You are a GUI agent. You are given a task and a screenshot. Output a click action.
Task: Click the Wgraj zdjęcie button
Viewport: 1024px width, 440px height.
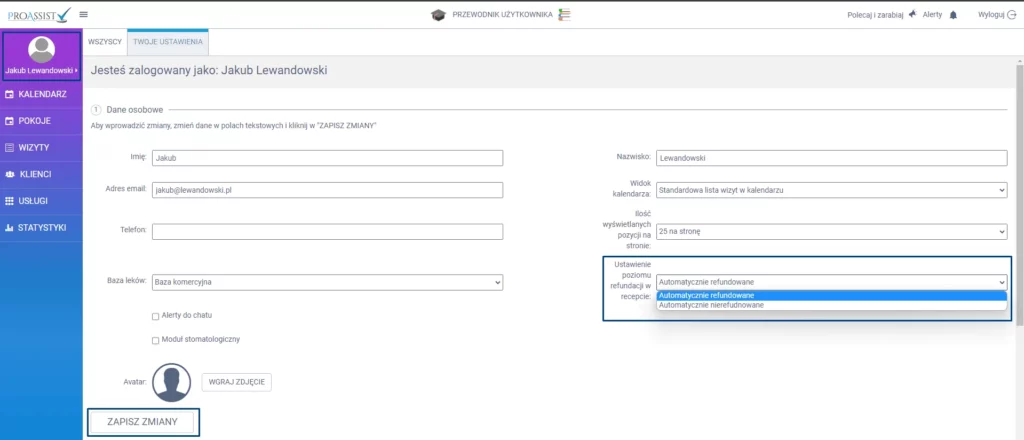pos(236,382)
